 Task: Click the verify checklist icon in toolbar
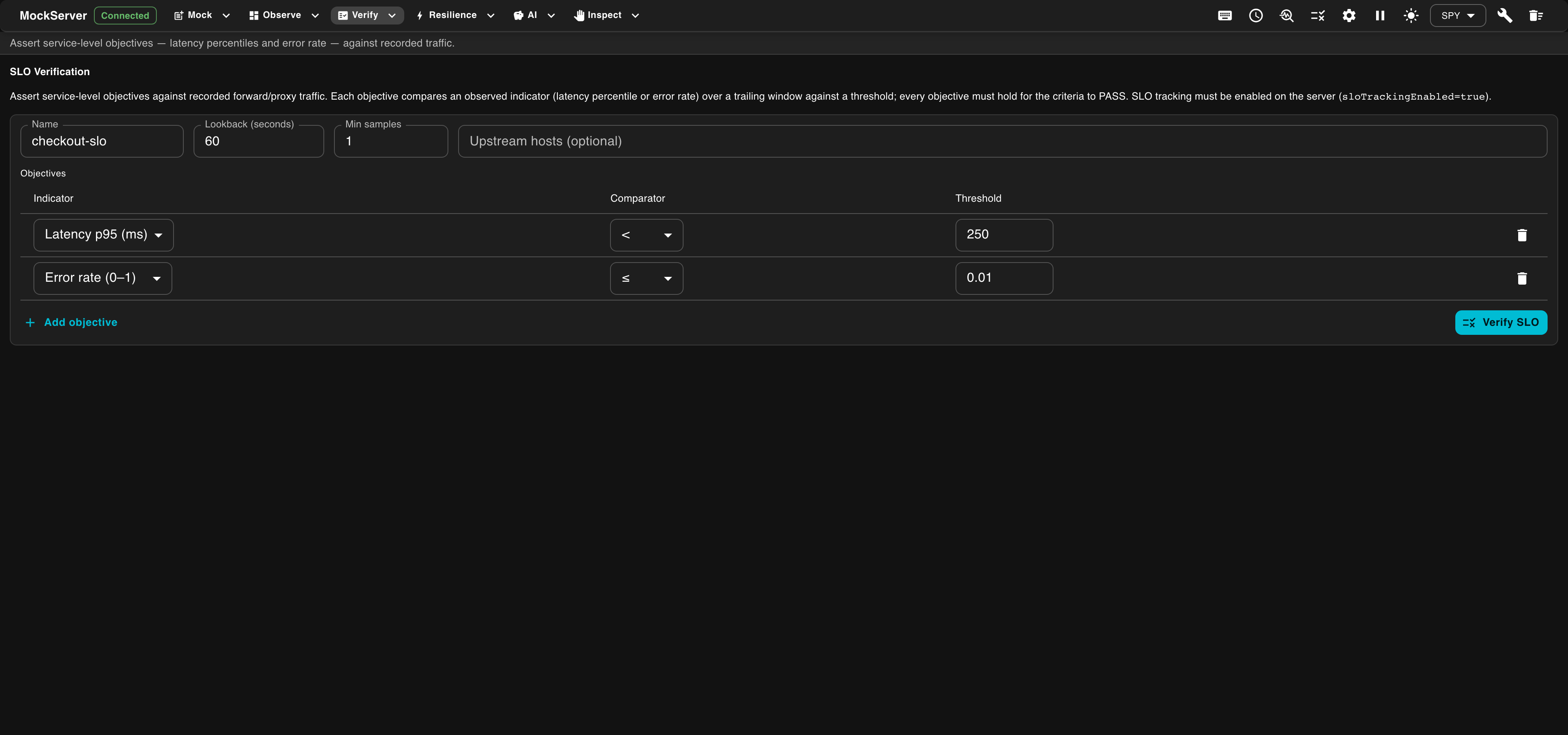coord(1318,16)
